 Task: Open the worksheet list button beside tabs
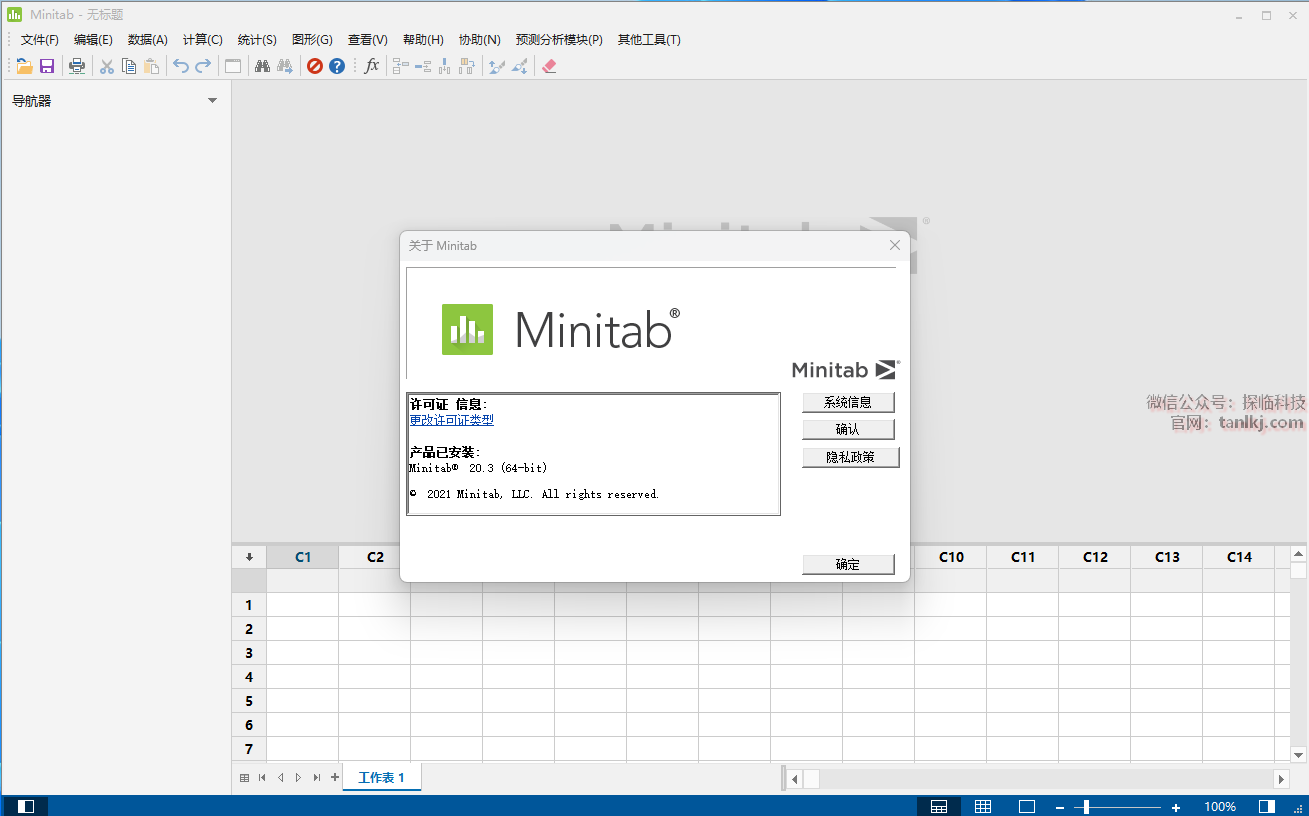244,778
